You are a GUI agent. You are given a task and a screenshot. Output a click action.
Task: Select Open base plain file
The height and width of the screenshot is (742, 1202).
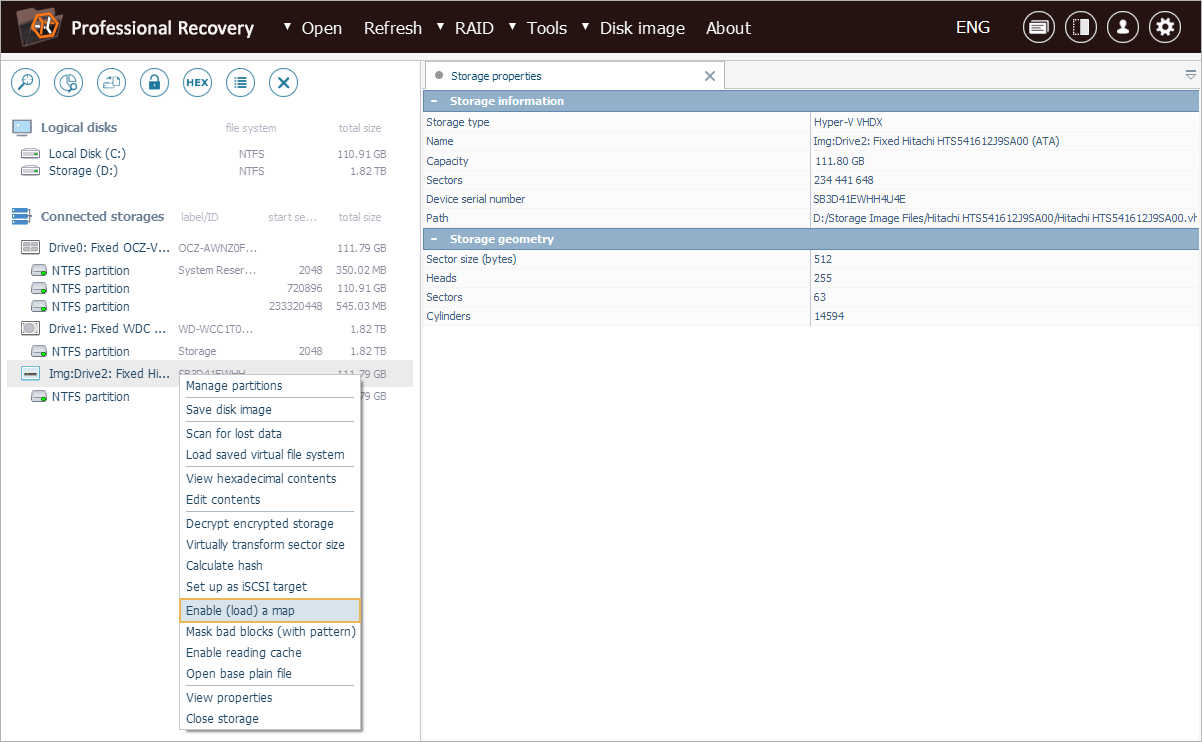click(x=270, y=674)
